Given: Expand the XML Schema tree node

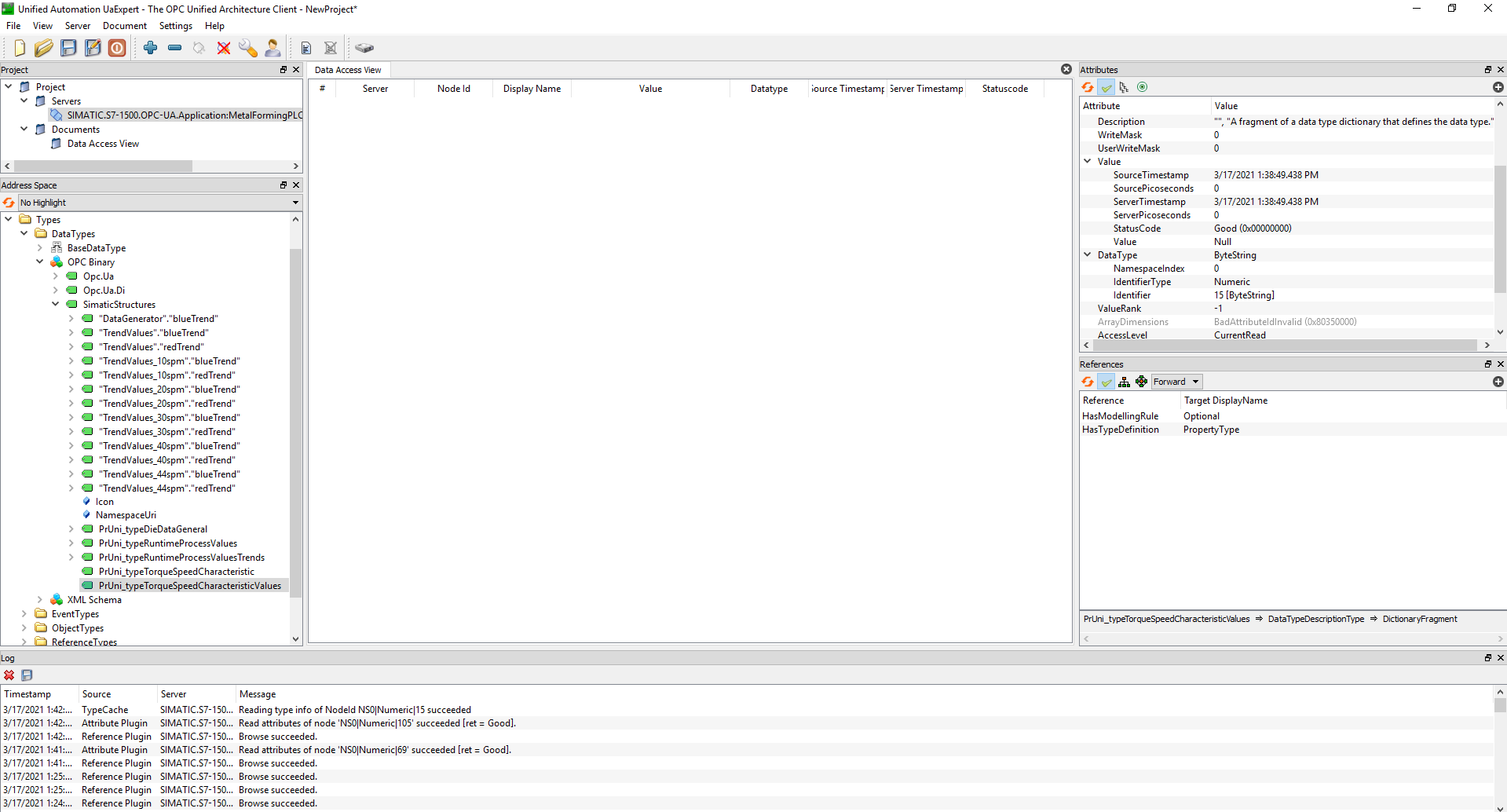Looking at the screenshot, I should (40, 600).
